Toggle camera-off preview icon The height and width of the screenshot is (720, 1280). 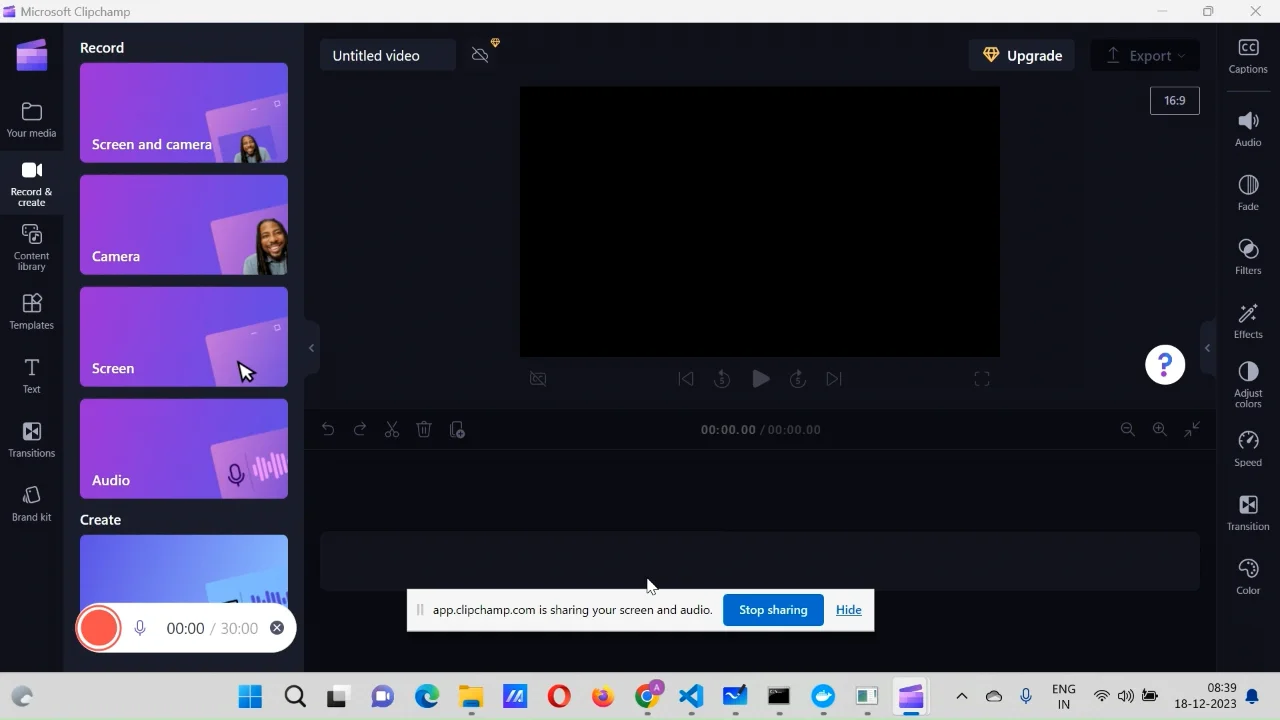(x=538, y=379)
